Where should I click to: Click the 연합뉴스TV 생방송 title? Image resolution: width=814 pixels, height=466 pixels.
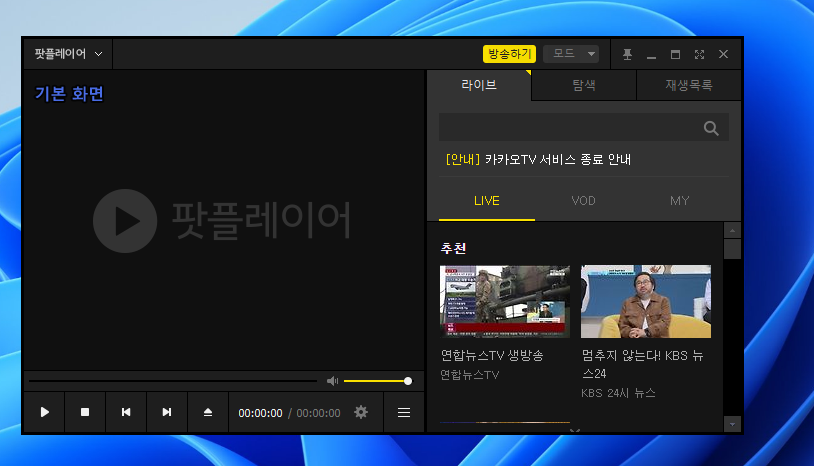492,355
